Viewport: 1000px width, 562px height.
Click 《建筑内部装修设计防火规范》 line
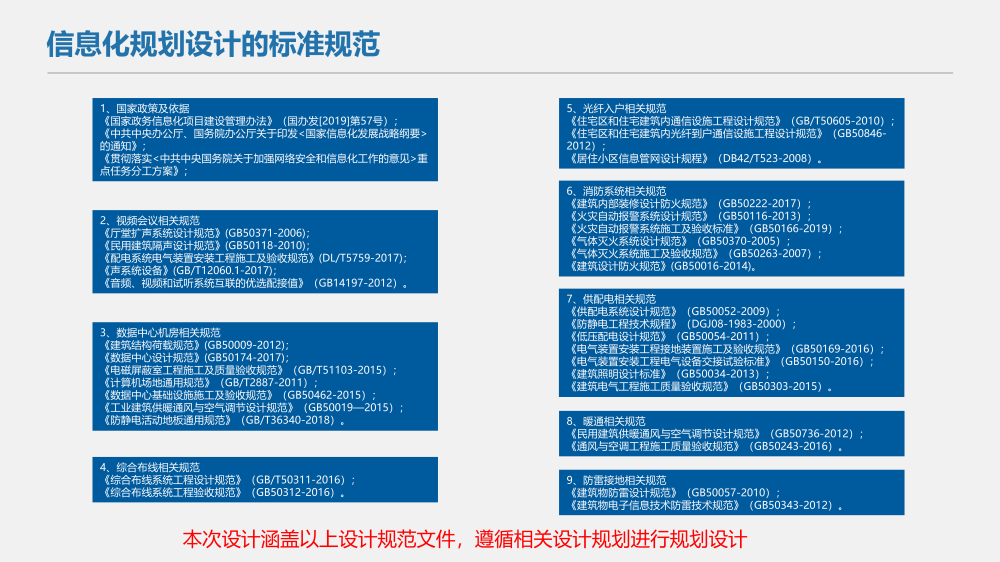690,203
